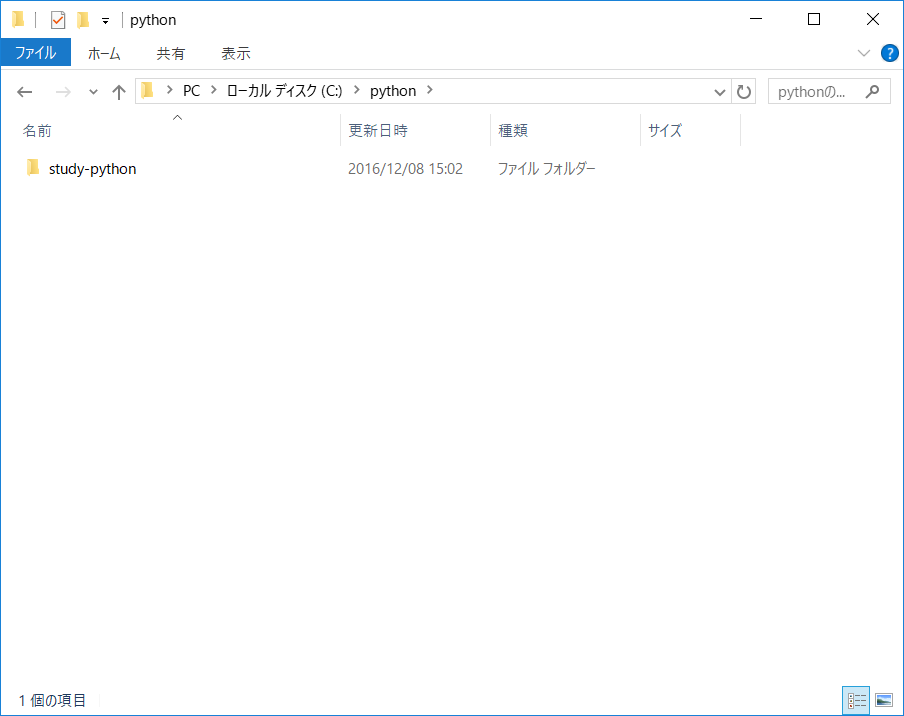
Task: Open the Help question mark icon
Action: [888, 53]
